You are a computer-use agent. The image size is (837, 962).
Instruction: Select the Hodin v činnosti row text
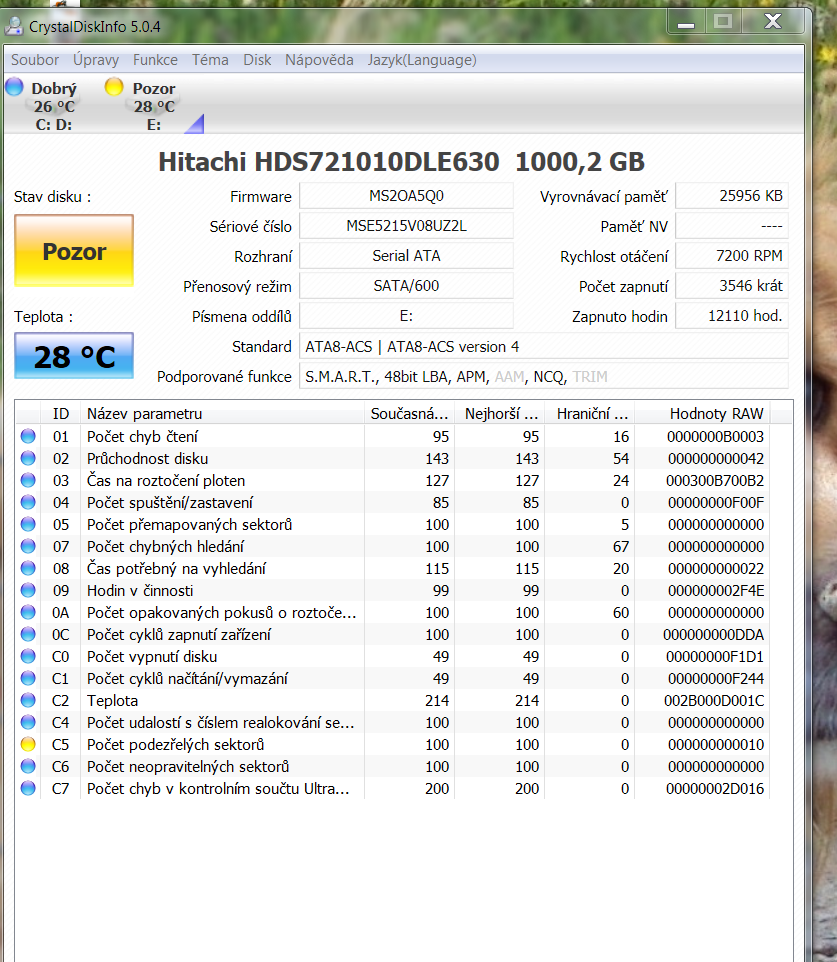140,590
